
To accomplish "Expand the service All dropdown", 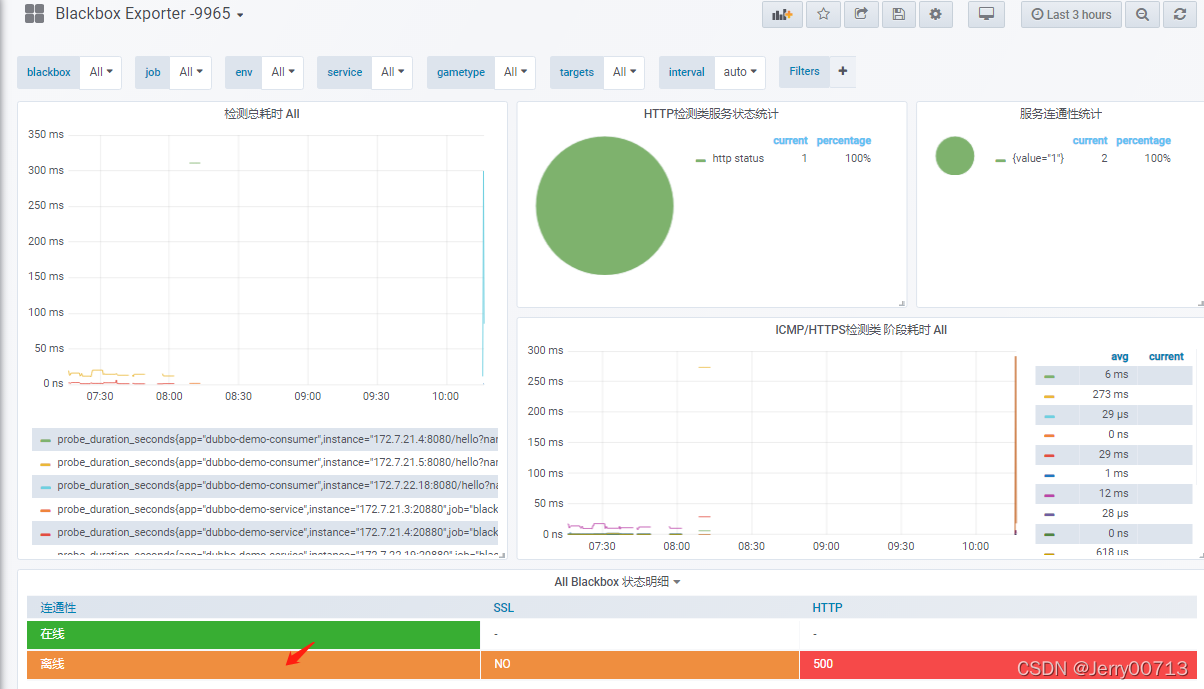I will coord(392,72).
